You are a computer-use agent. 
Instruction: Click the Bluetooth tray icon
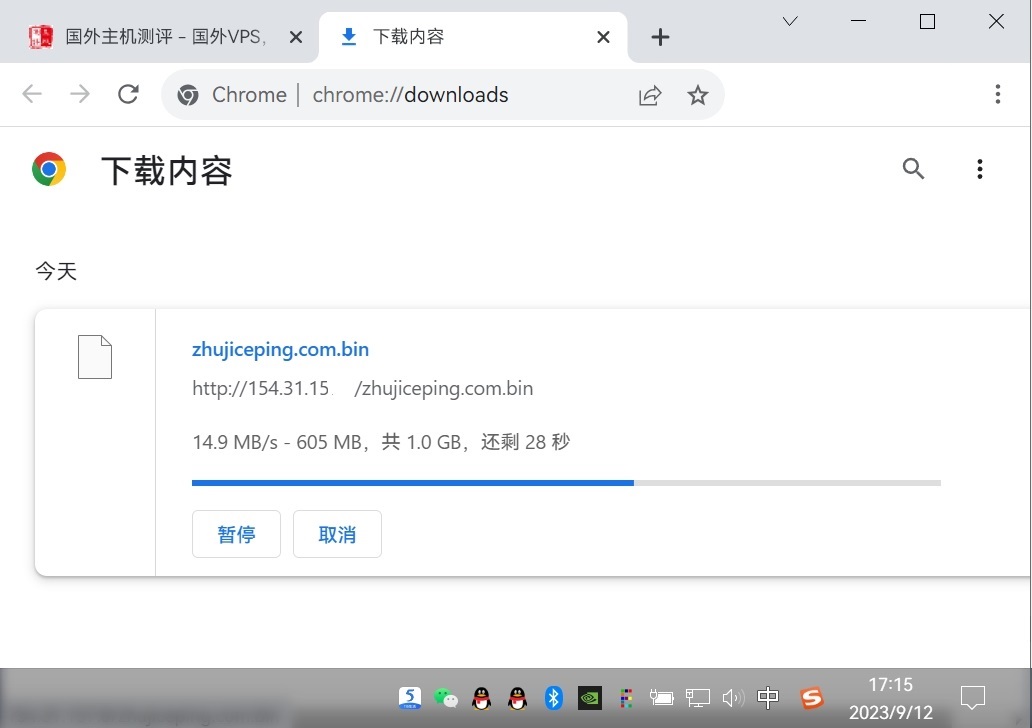[x=554, y=697]
